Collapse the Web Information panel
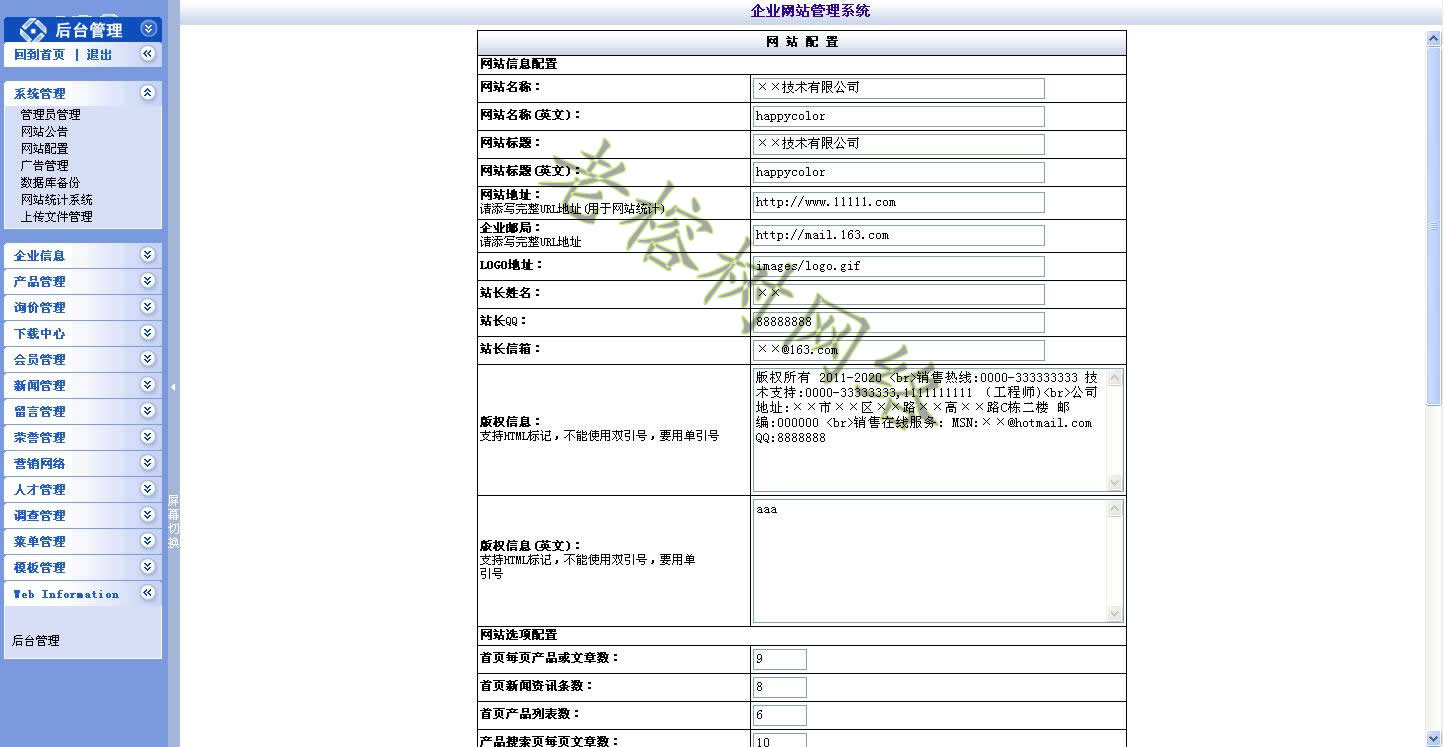Image resolution: width=1444 pixels, height=747 pixels. point(148,593)
